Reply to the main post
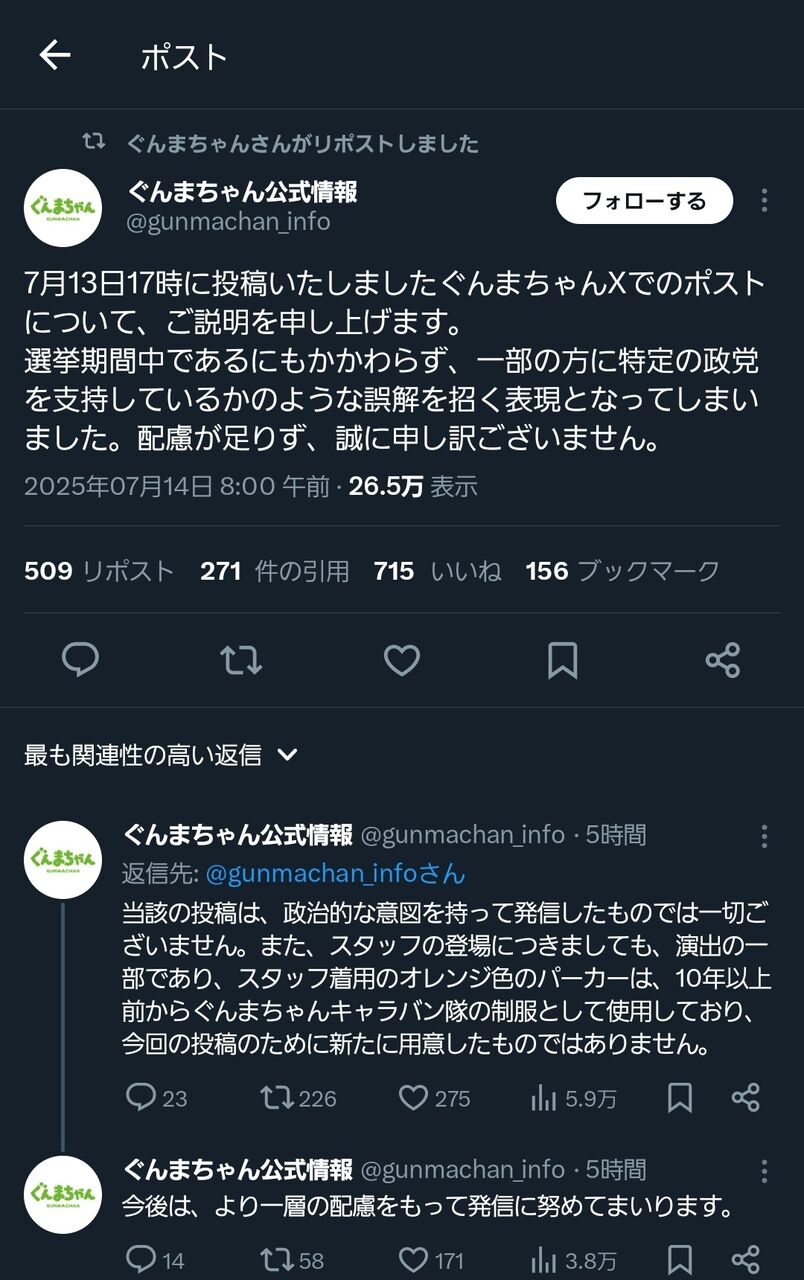Image resolution: width=804 pixels, height=1280 pixels. 81,660
